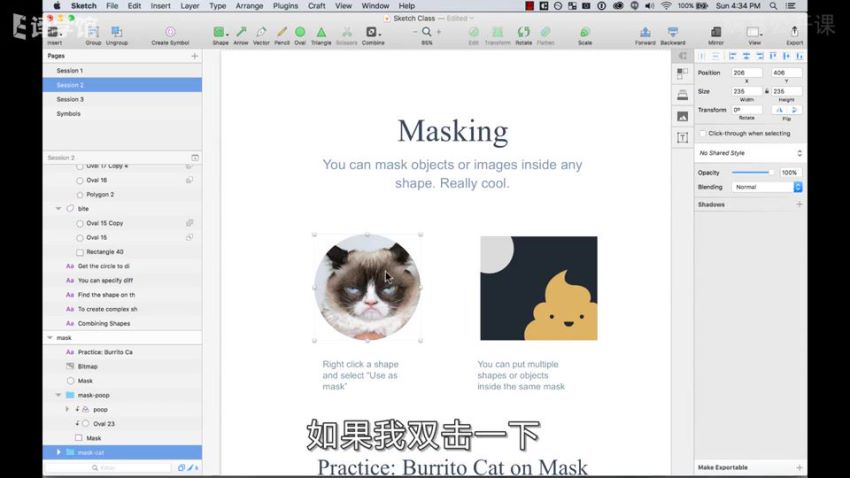Toggle slices filter at layer list bottom
The height and width of the screenshot is (478, 850).
pyautogui.click(x=190, y=468)
